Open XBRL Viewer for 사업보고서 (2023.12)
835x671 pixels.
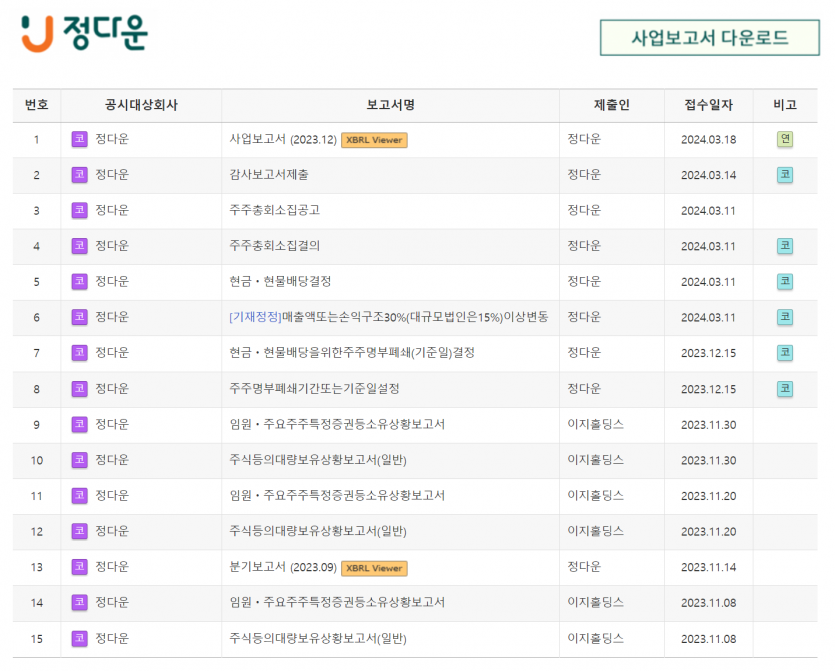[374, 140]
